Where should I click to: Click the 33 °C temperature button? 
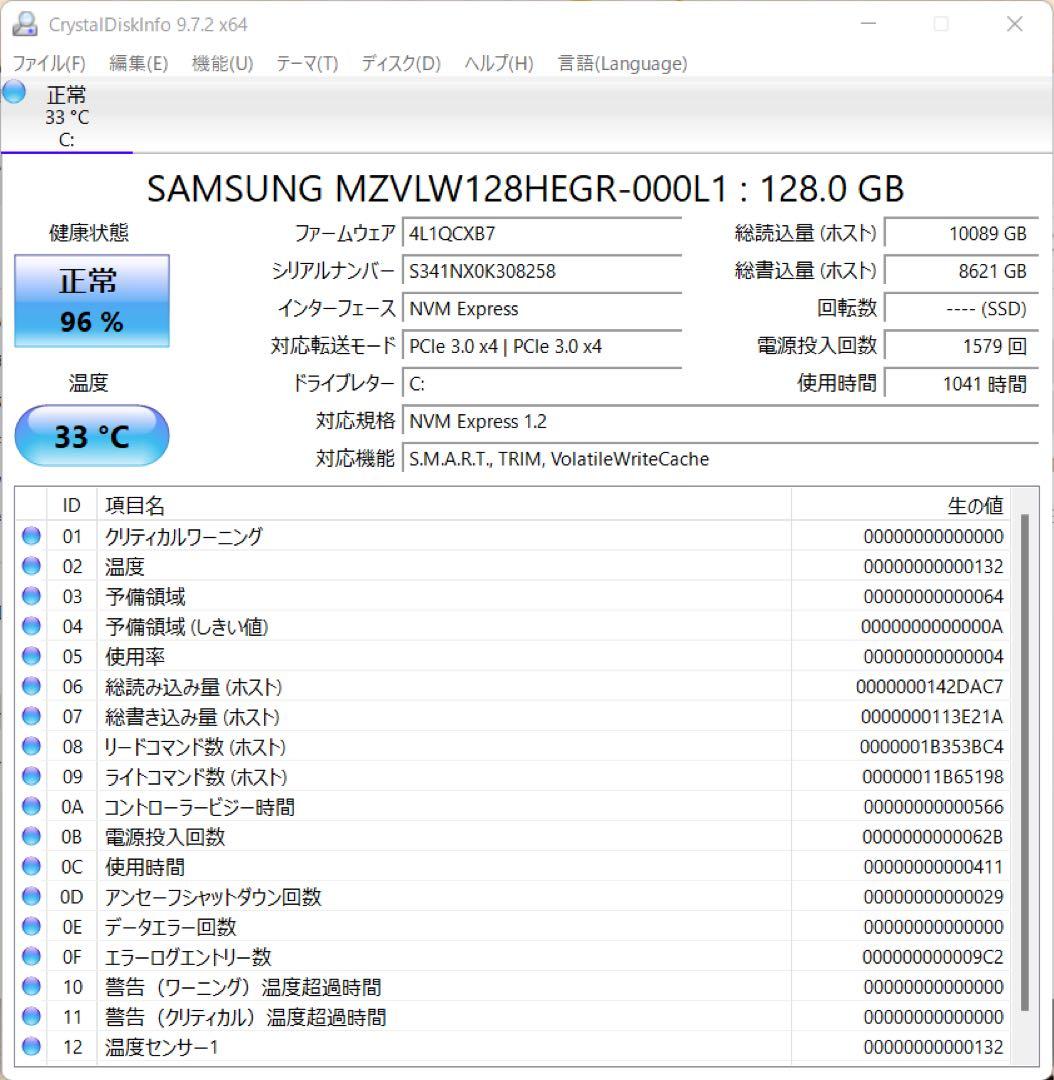92,435
